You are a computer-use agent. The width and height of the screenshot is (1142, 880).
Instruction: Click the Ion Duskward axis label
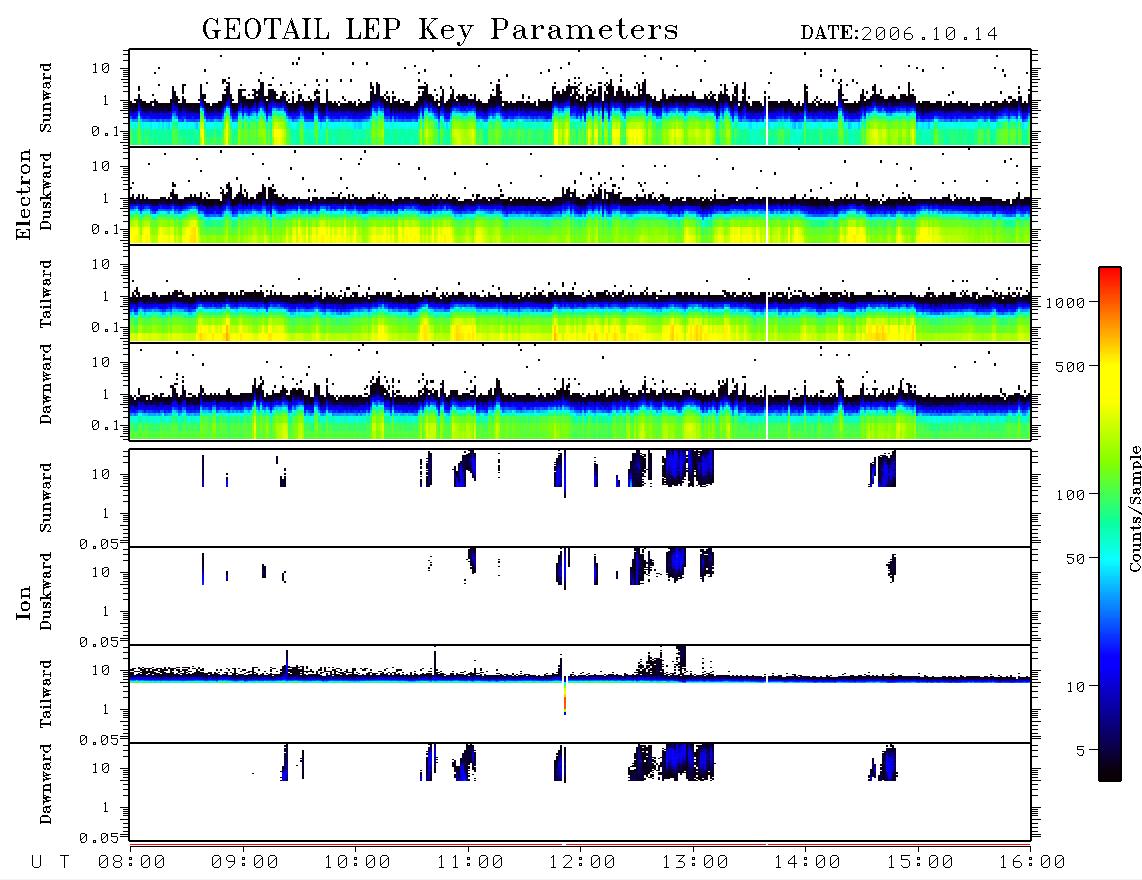46,591
